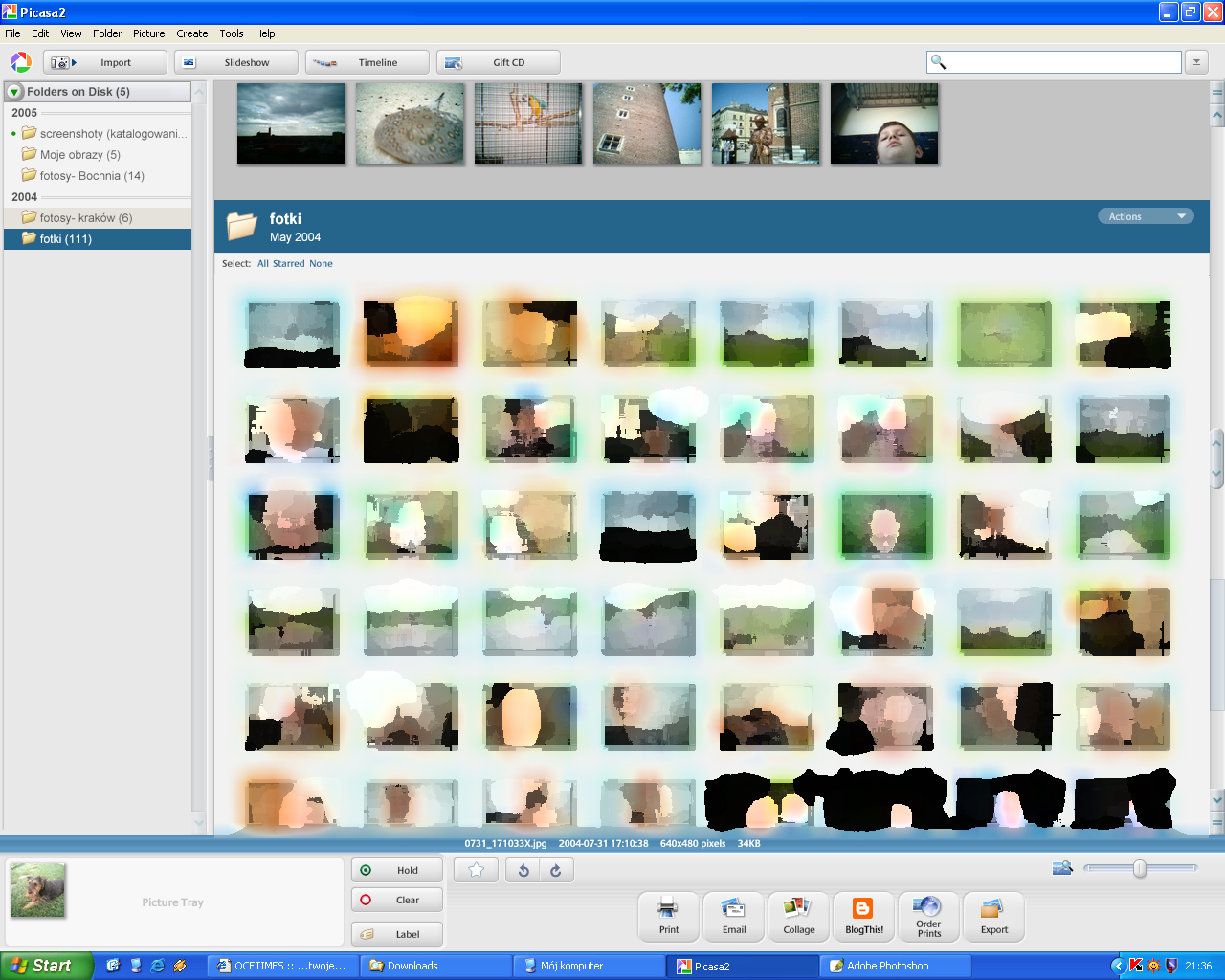Image resolution: width=1225 pixels, height=980 pixels.
Task: Click the small thumbnail icon left of slider
Action: [x=1062, y=868]
